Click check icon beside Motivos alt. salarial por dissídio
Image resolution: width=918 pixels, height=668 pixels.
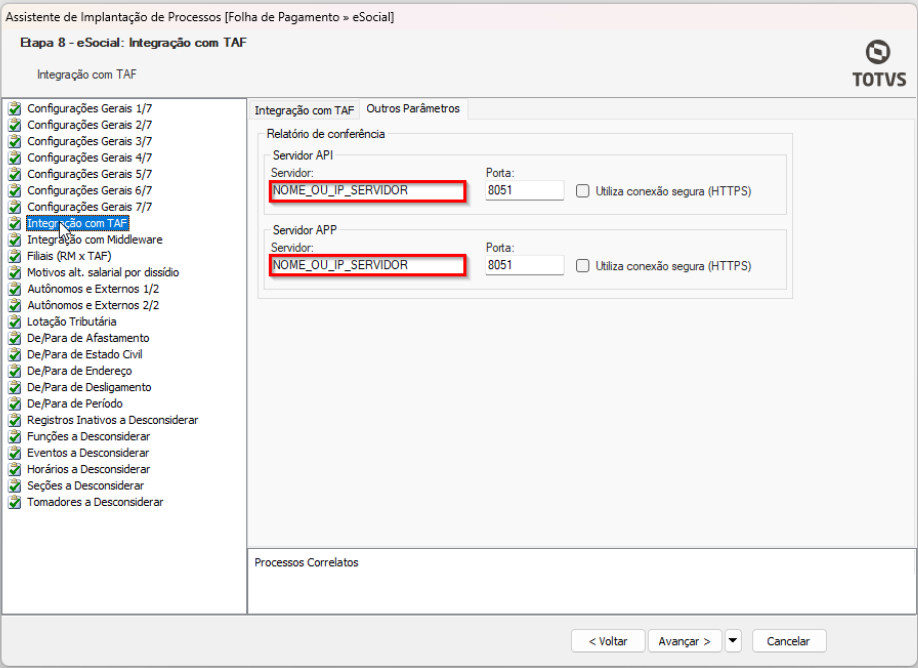pyautogui.click(x=15, y=272)
